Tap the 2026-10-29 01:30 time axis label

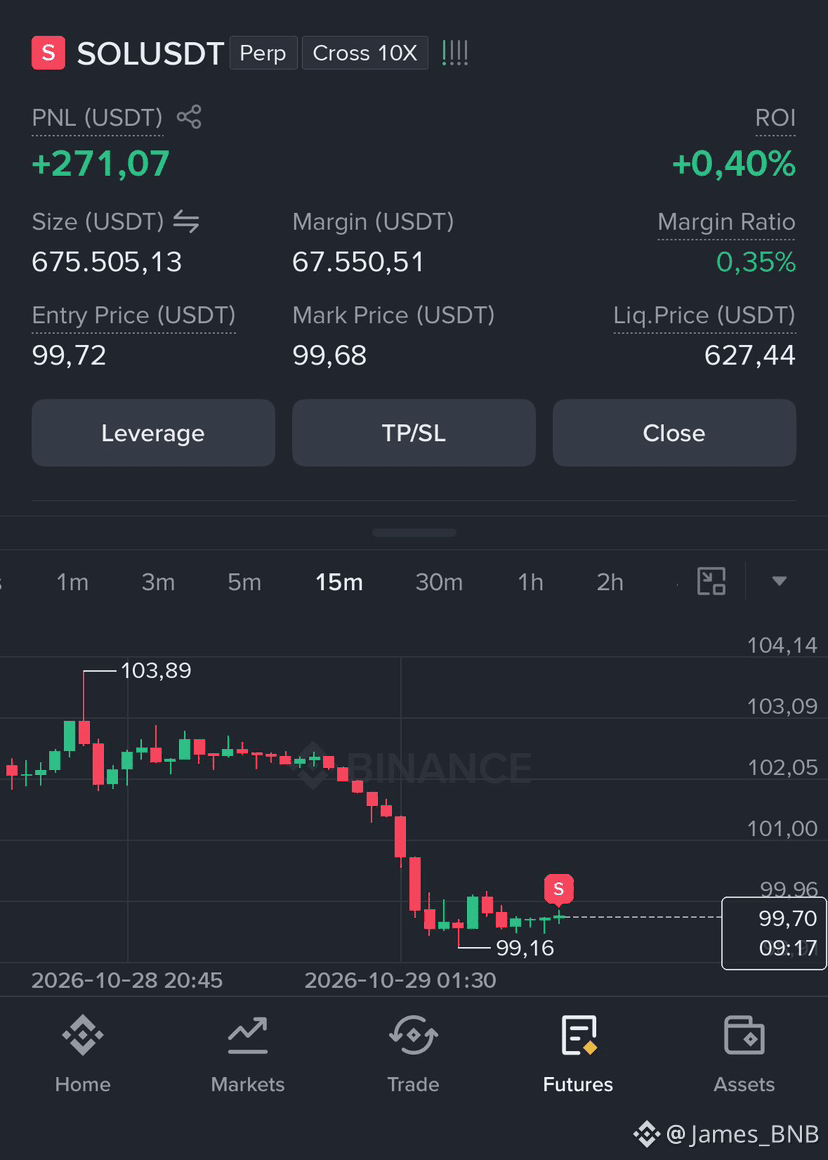400,980
